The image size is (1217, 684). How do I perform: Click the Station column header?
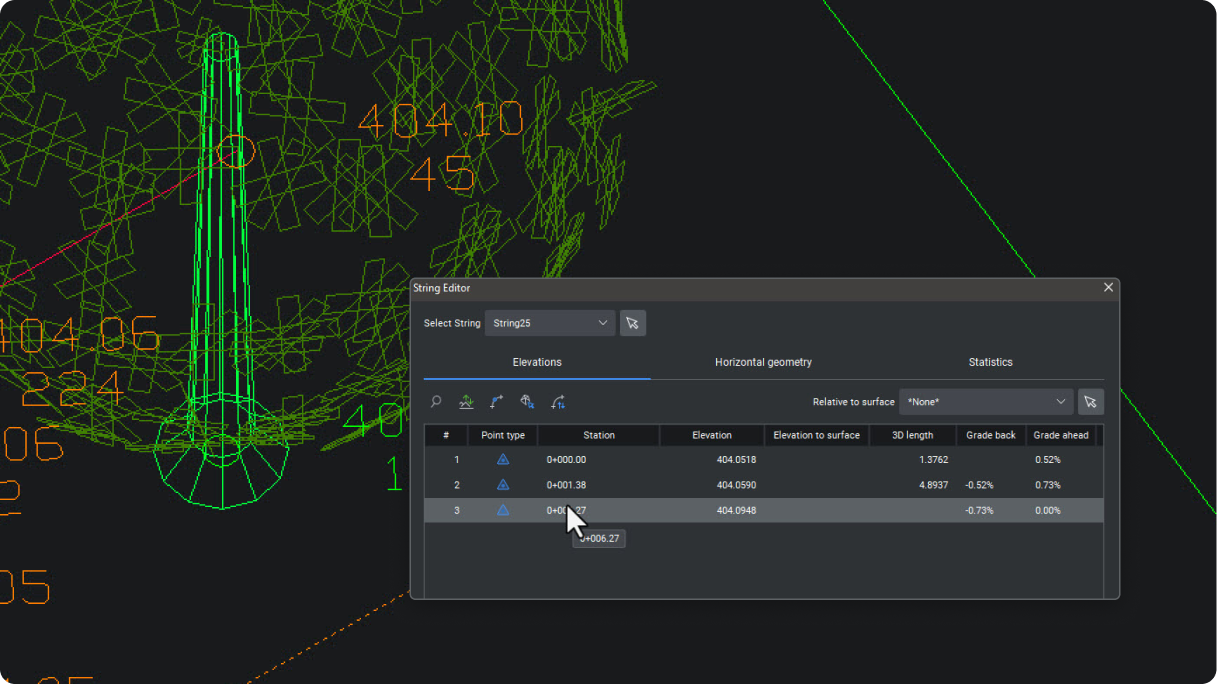pyautogui.click(x=599, y=435)
